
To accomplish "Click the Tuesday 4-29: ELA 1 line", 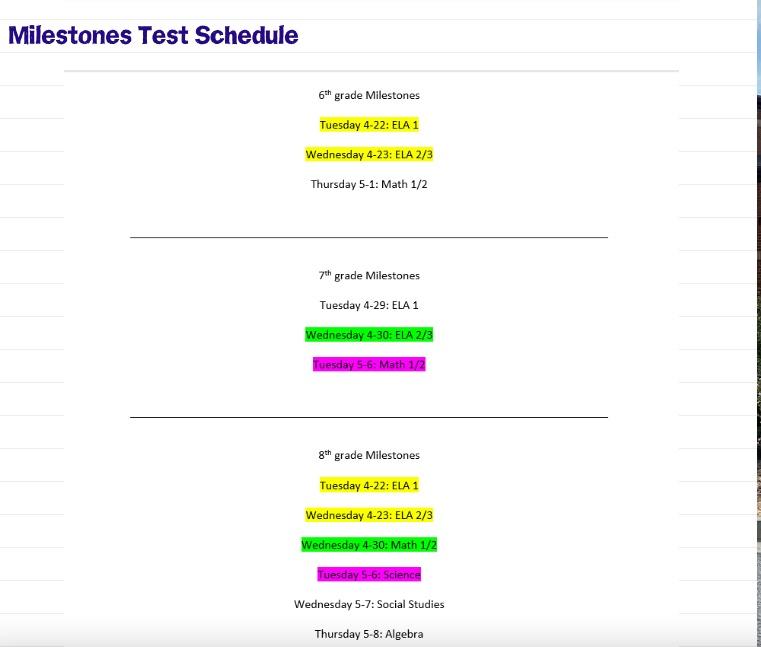I will pyautogui.click(x=369, y=305).
